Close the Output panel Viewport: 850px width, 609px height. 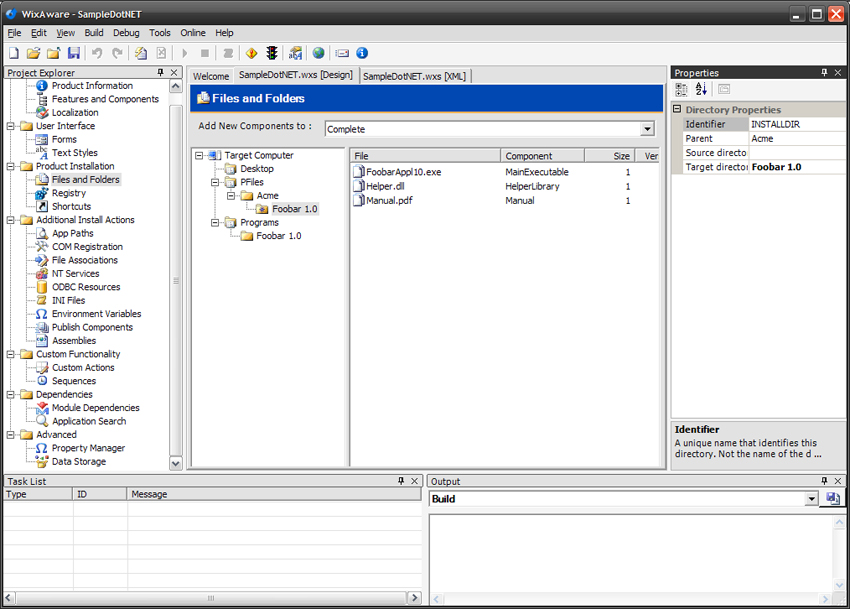[838, 481]
